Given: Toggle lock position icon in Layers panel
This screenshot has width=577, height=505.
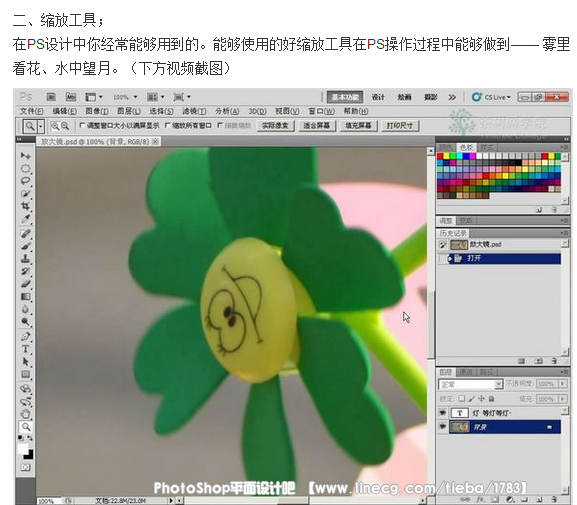Looking at the screenshot, I should [481, 399].
